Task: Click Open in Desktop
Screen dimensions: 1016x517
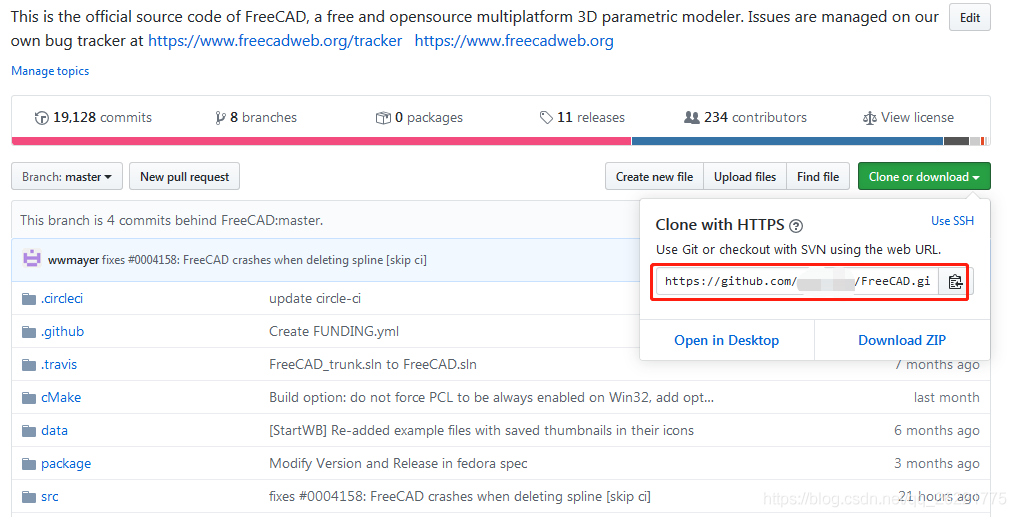Action: coord(726,340)
